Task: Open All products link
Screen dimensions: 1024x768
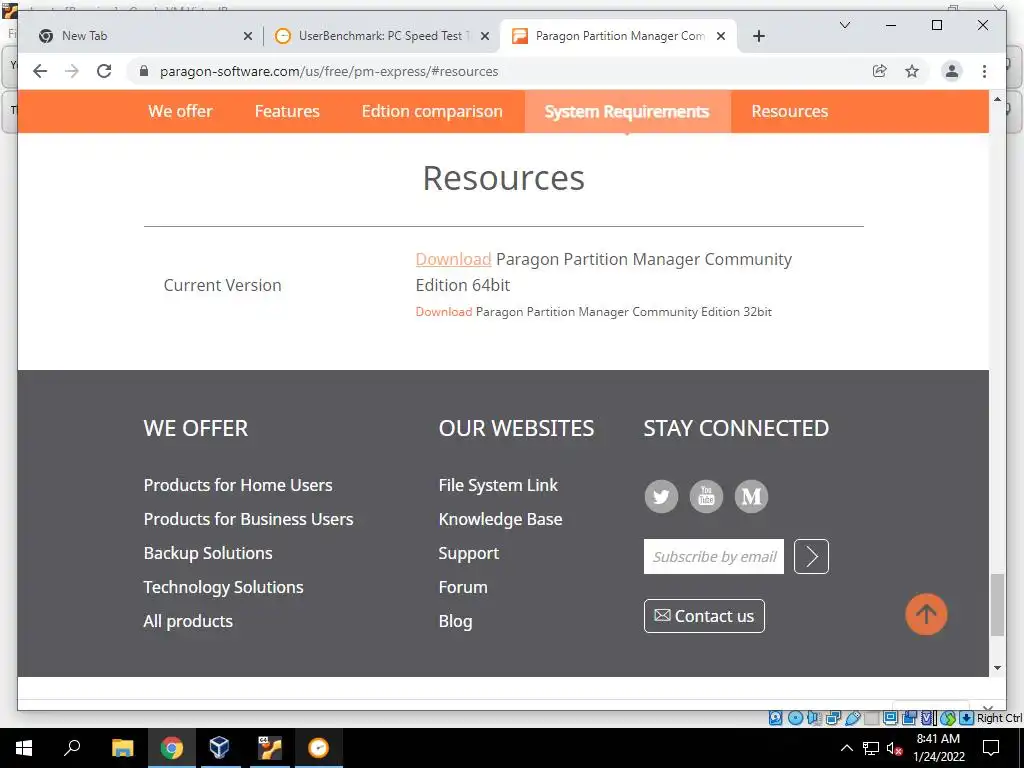Action: 188,621
